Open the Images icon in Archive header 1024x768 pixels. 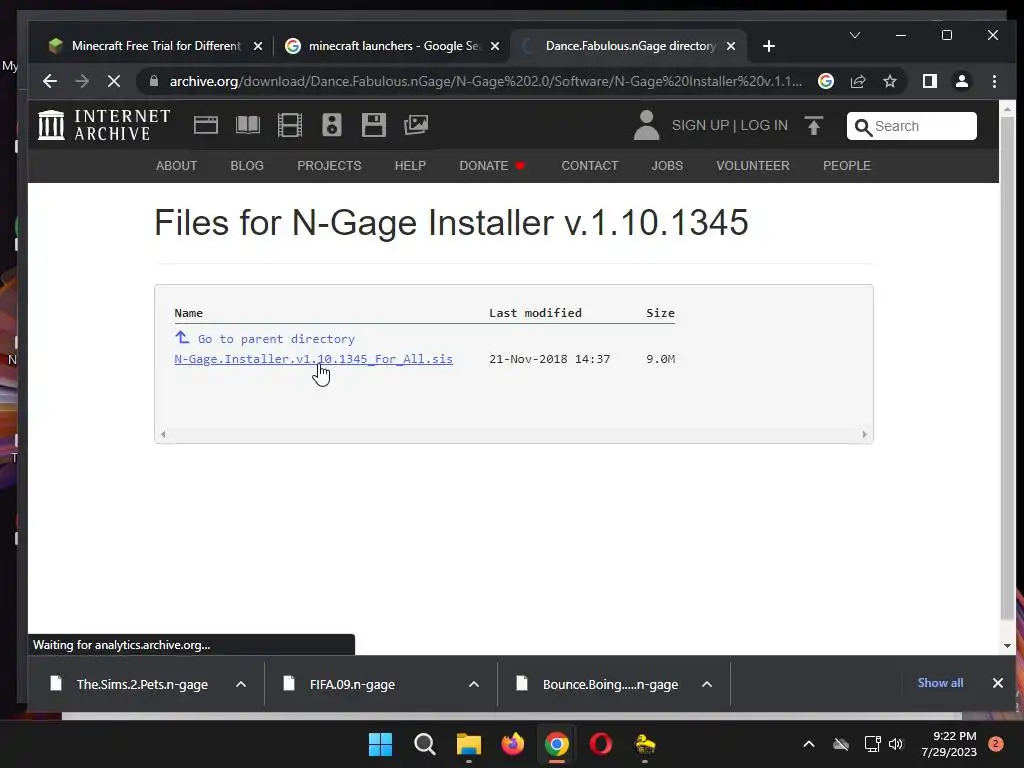415,125
